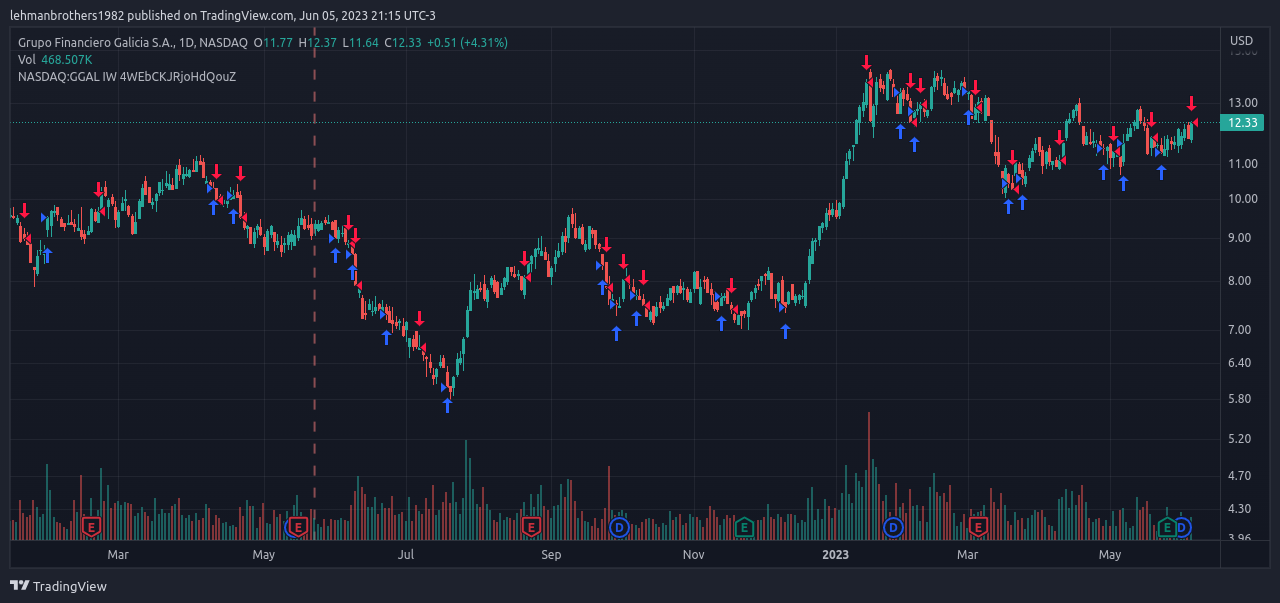Click the 10.00 price axis label
This screenshot has height=603, width=1280.
(x=1243, y=199)
